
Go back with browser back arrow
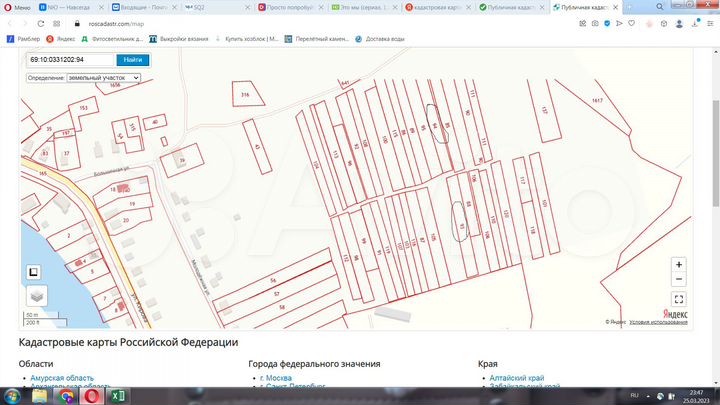(x=10, y=23)
